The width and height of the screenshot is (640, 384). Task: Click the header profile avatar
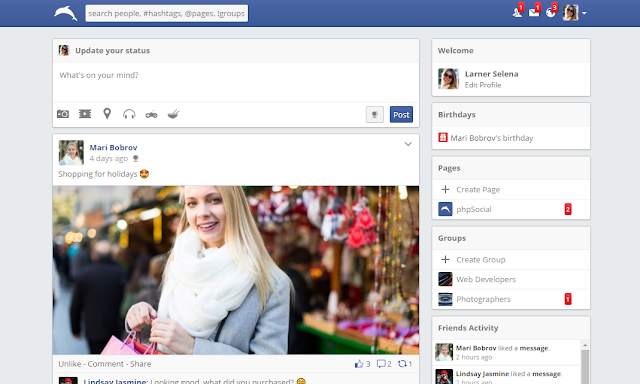(x=571, y=13)
